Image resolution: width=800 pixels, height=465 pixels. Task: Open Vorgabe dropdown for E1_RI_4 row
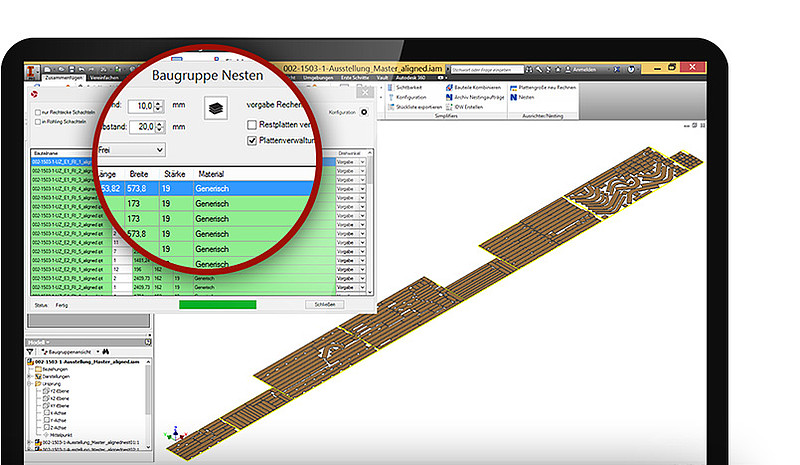pos(363,189)
